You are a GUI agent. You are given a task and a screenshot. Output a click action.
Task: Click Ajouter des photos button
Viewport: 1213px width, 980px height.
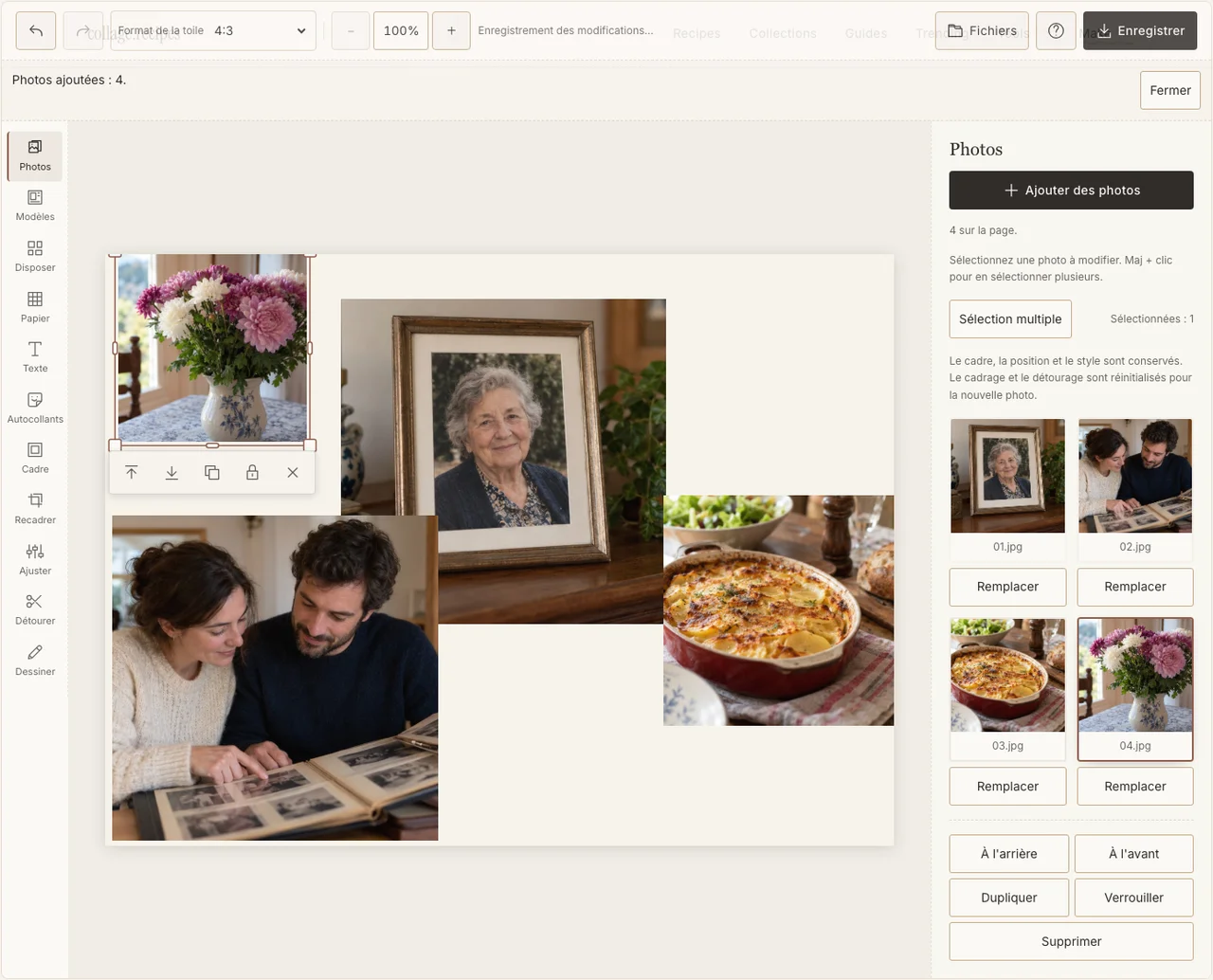point(1071,190)
